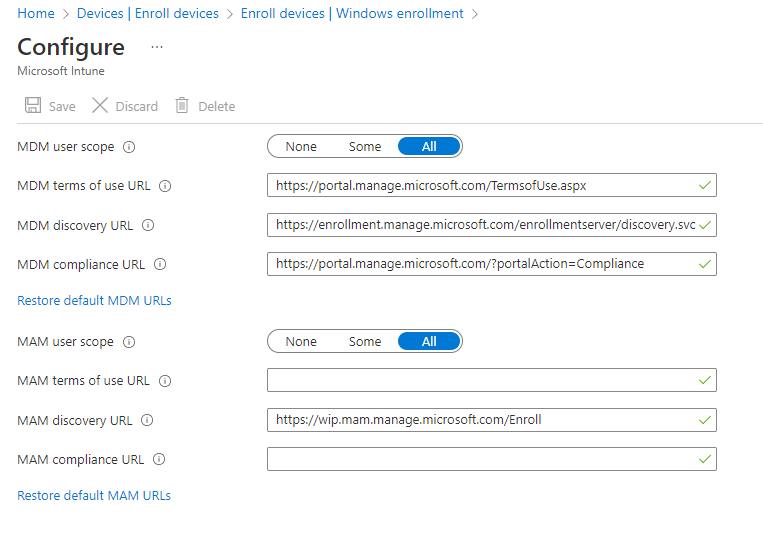Click the Delete button label
Viewport: 763px width, 535px height.
pyautogui.click(x=217, y=107)
